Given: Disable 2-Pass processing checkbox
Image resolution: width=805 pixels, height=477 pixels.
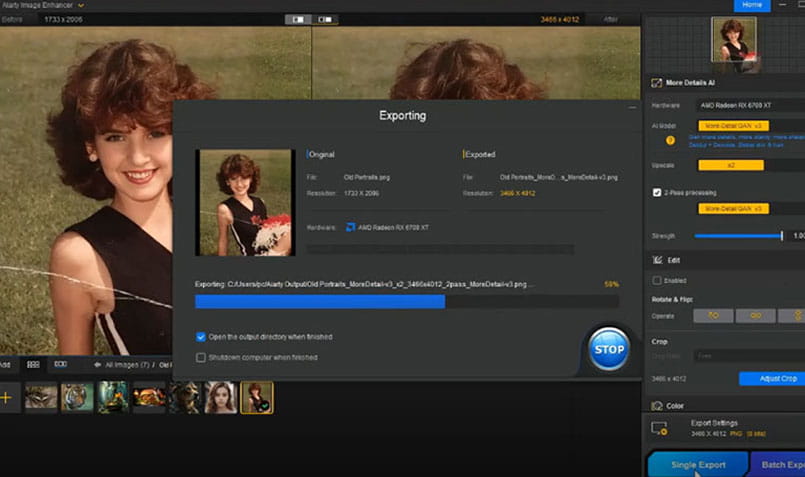Looking at the screenshot, I should point(657,192).
